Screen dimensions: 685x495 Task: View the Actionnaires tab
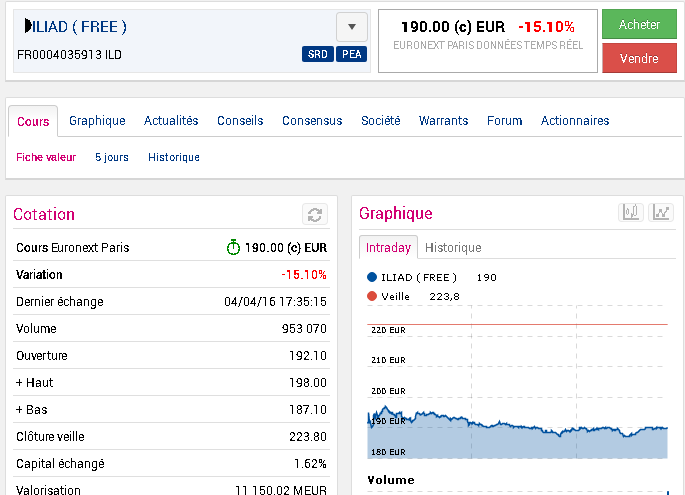pos(575,121)
